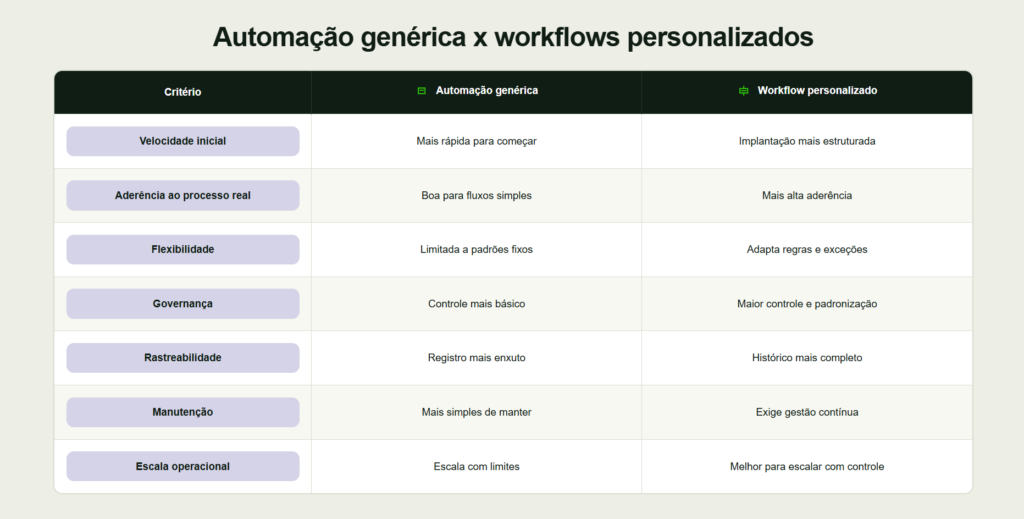Click the 'Velocidade inicial' criterion pill
This screenshot has width=1024, height=519.
pos(183,141)
